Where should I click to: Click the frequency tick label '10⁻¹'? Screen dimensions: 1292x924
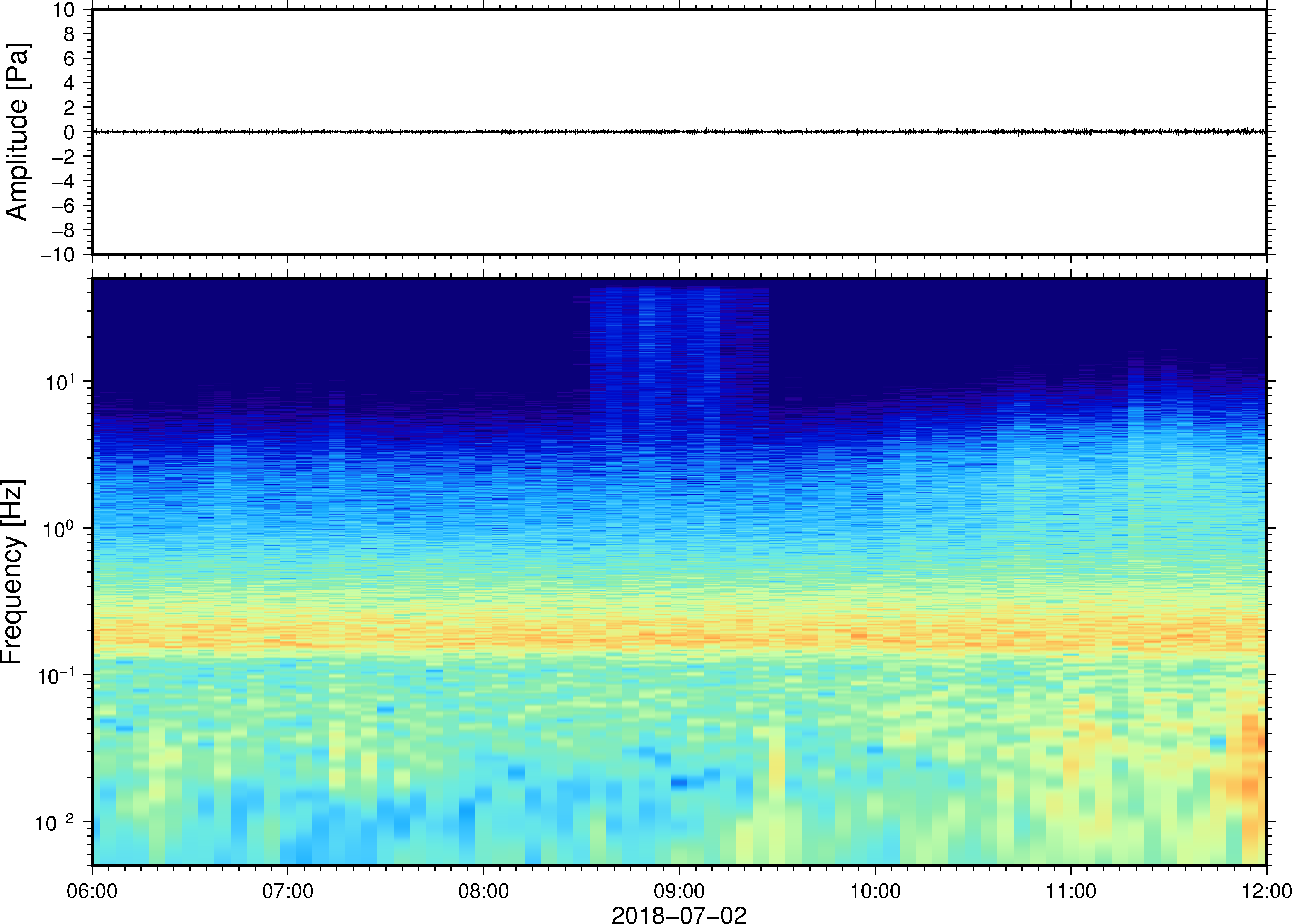click(56, 676)
